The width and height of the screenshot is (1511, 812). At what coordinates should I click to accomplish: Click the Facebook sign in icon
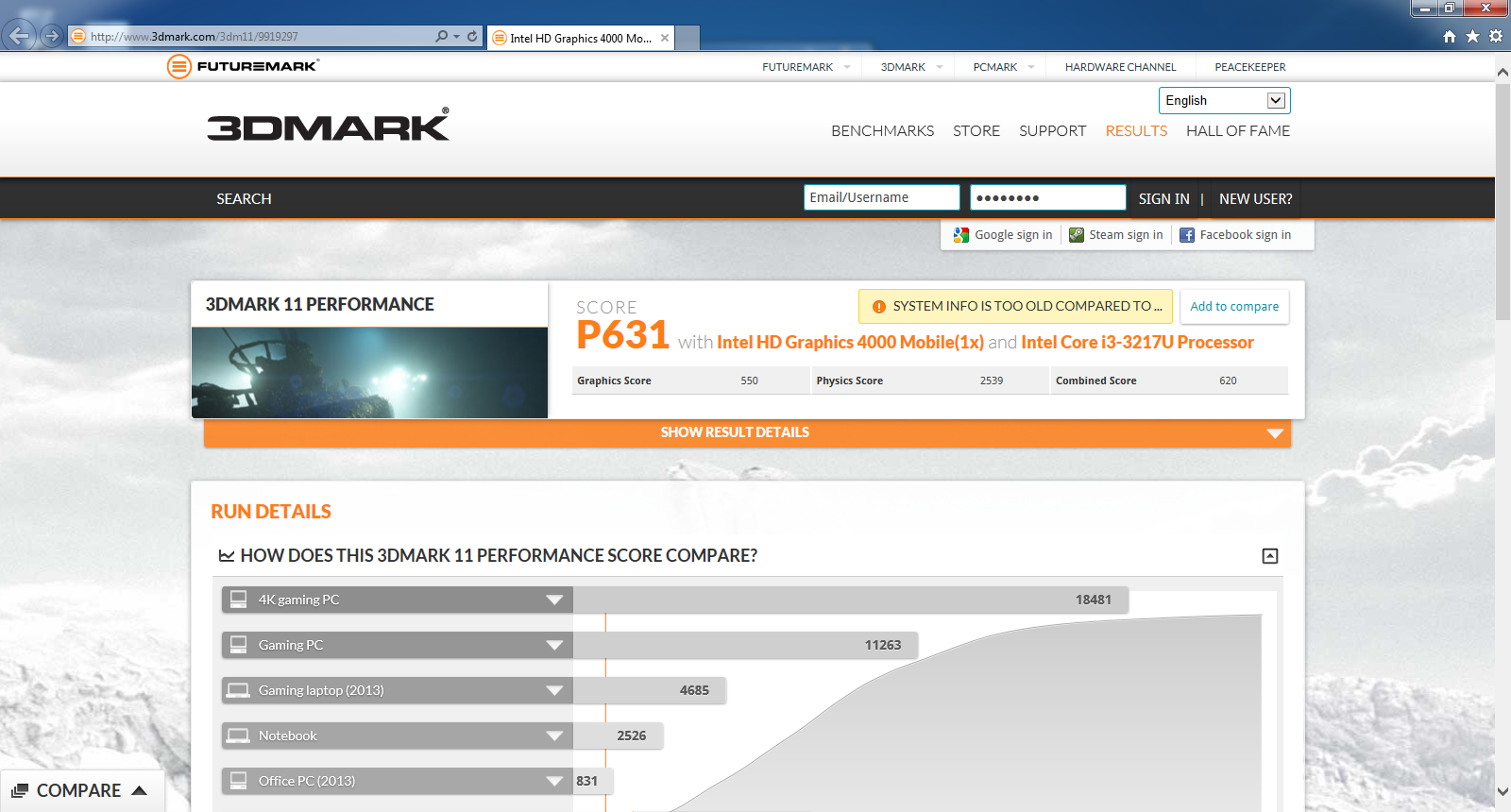coord(1187,235)
